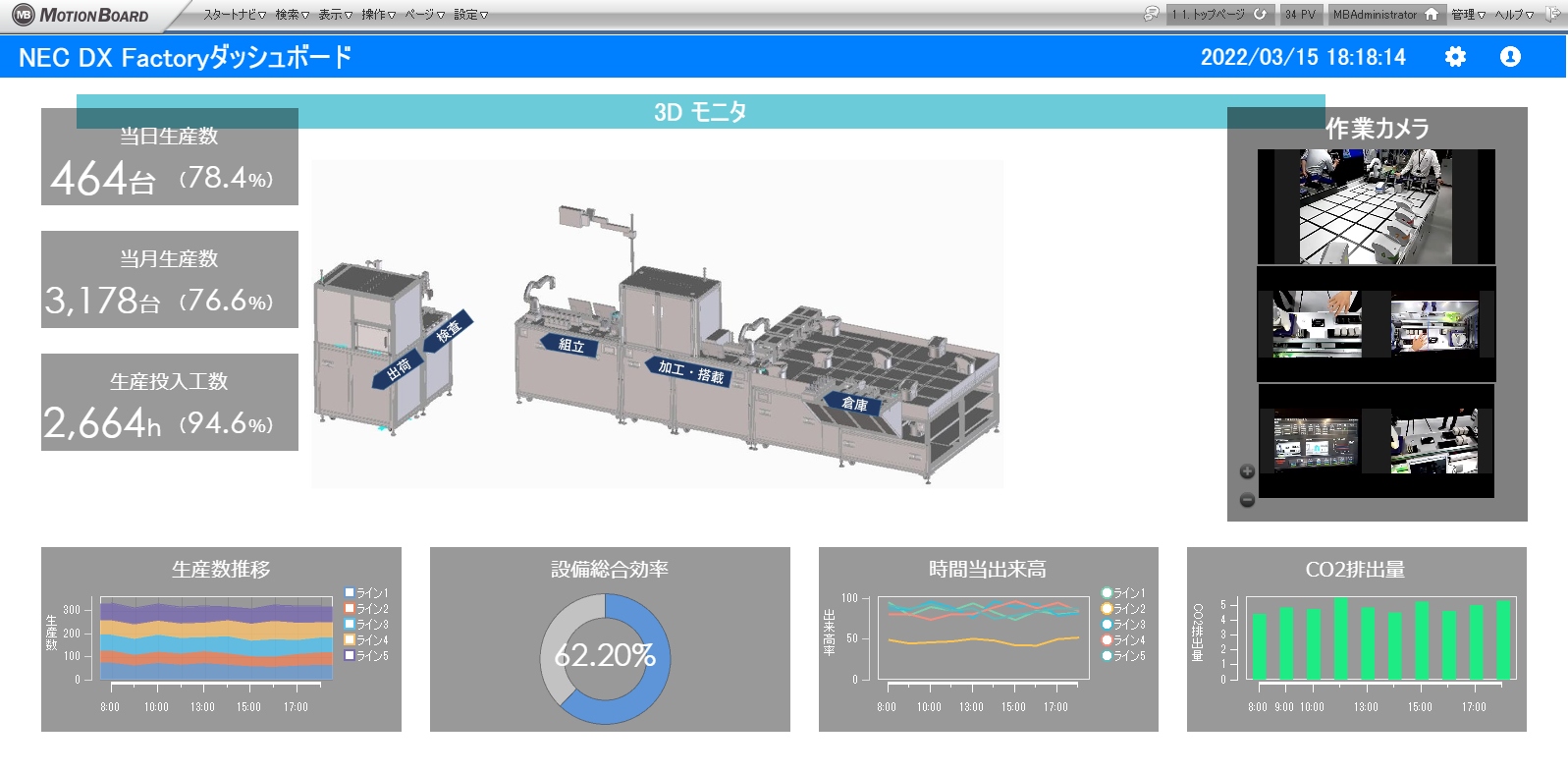Select the 倉庫 label on 3D model
Viewport: 1568px width, 773px height.
(x=853, y=404)
